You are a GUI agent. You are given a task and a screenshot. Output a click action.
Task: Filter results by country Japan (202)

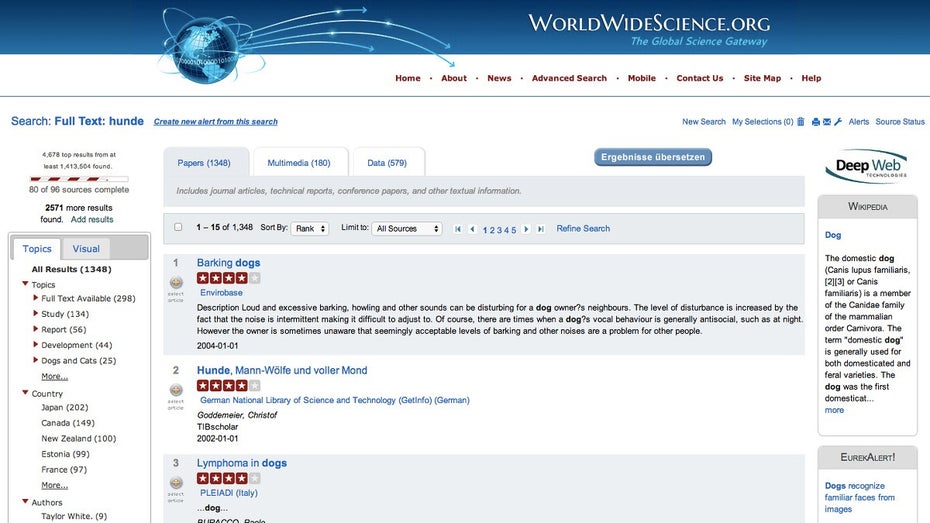64,408
